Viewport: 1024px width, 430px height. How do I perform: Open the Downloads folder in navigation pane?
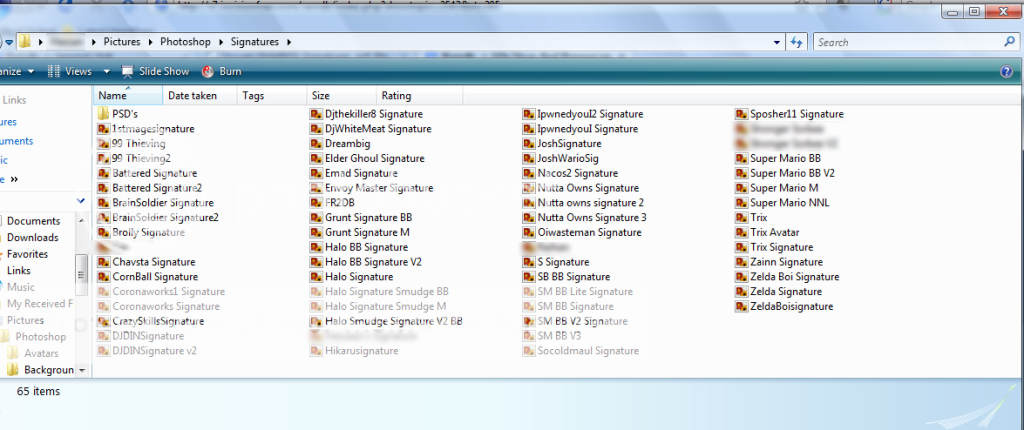tap(33, 238)
